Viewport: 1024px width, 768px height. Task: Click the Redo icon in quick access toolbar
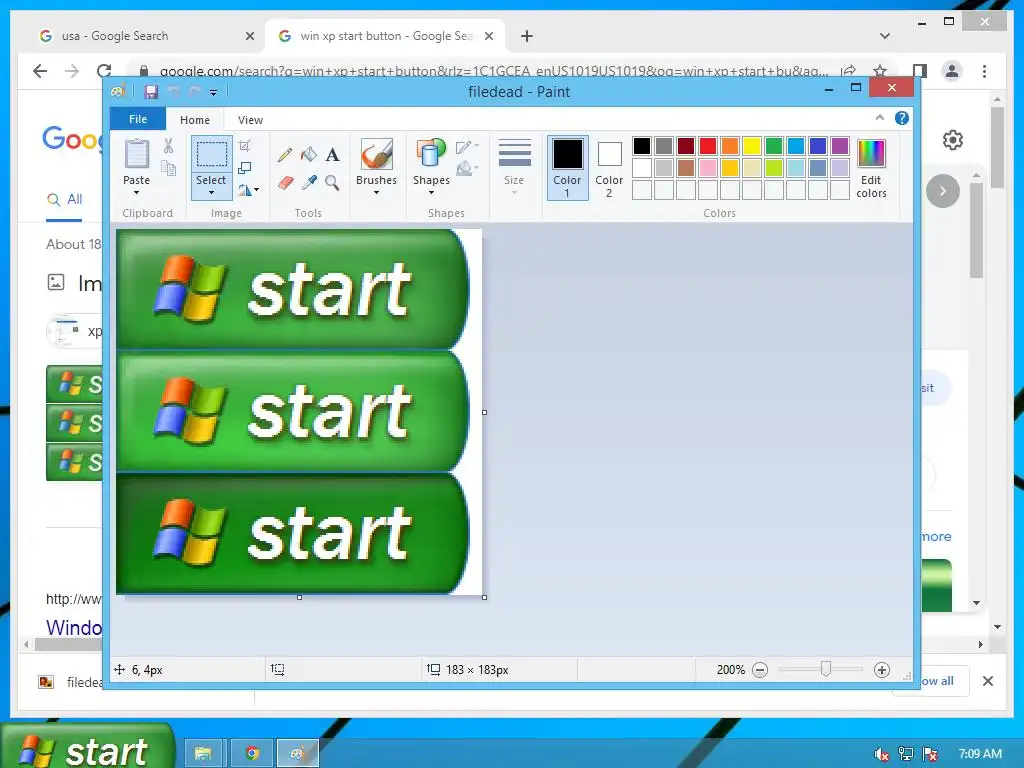tap(194, 92)
